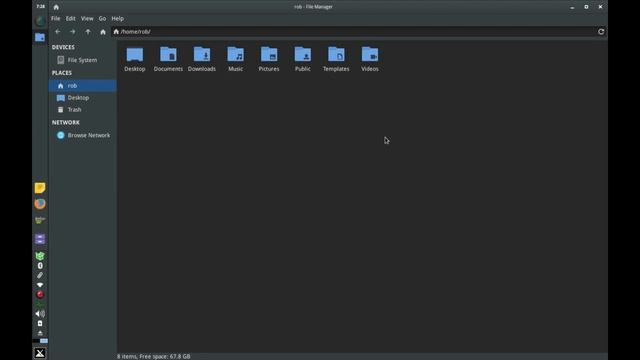The width and height of the screenshot is (640, 360).
Task: Click the purple file cabinet panel icon
Action: tap(40, 239)
